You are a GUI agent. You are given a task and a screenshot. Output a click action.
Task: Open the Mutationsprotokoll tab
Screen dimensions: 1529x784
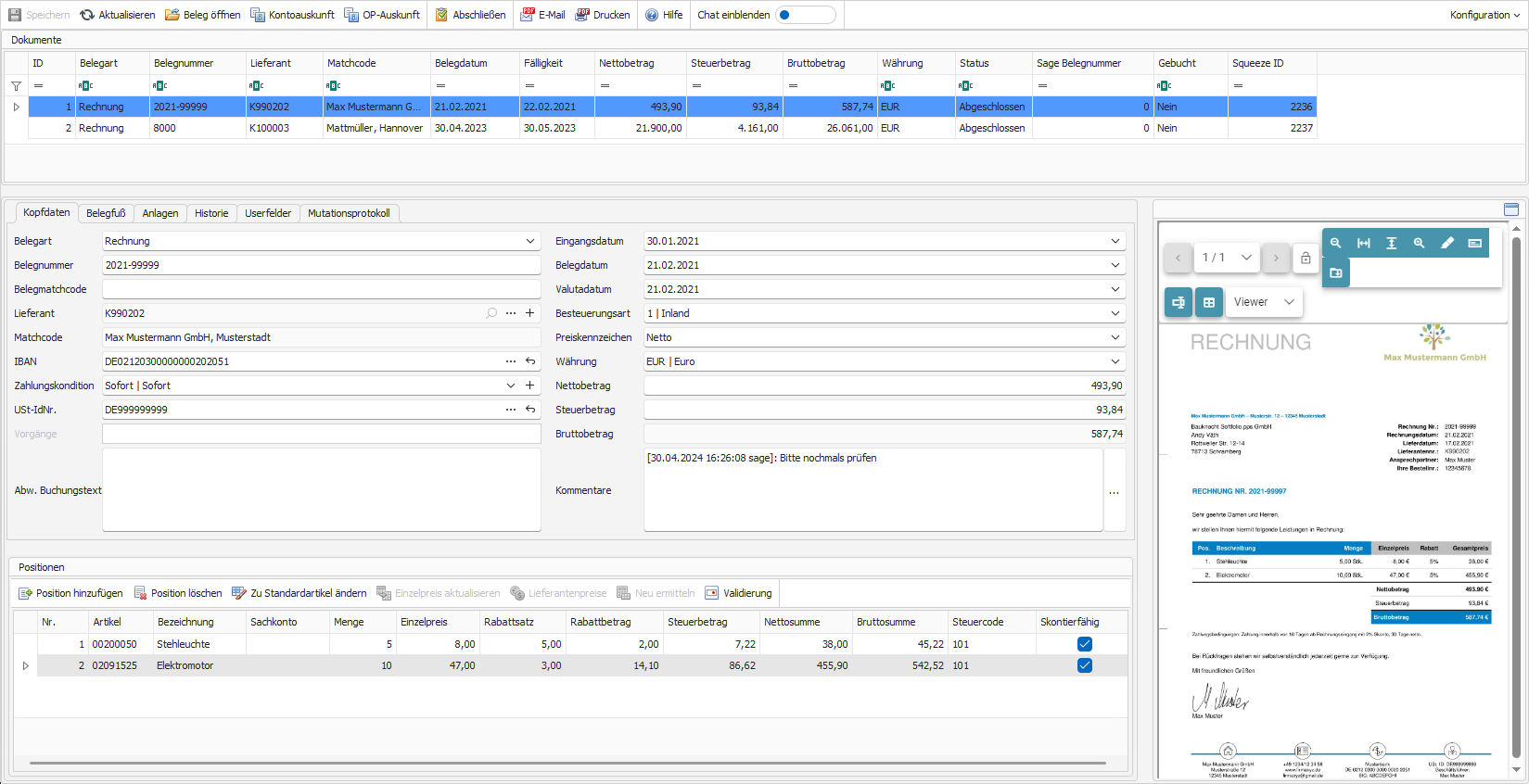click(349, 213)
